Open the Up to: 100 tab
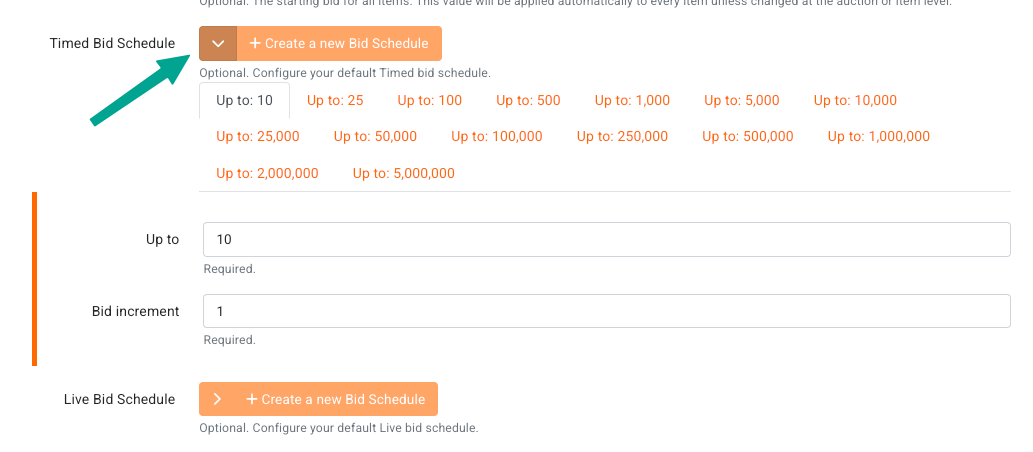Image resolution: width=1033 pixels, height=452 pixels. tap(430, 101)
